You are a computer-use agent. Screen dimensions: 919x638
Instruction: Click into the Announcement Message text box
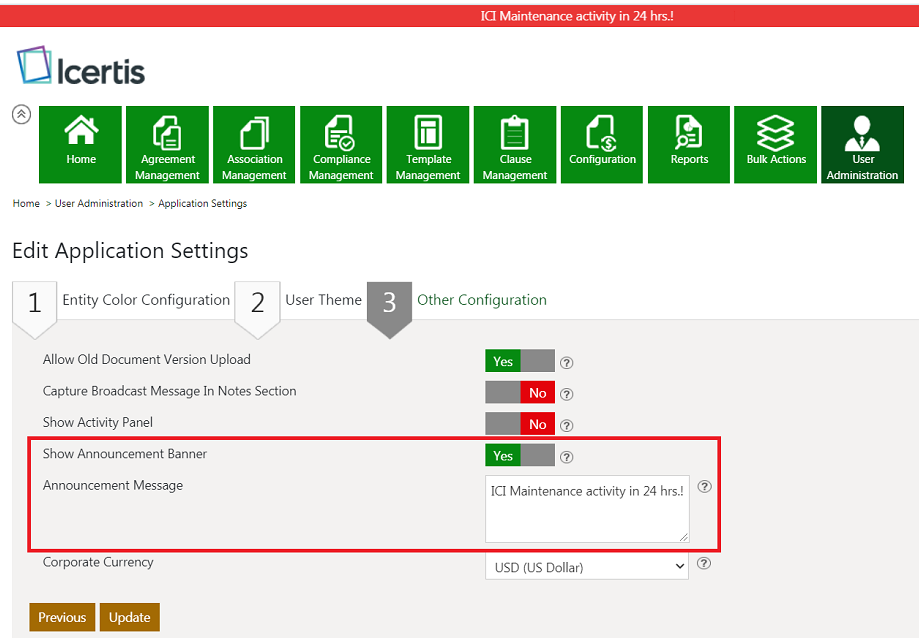pos(587,509)
